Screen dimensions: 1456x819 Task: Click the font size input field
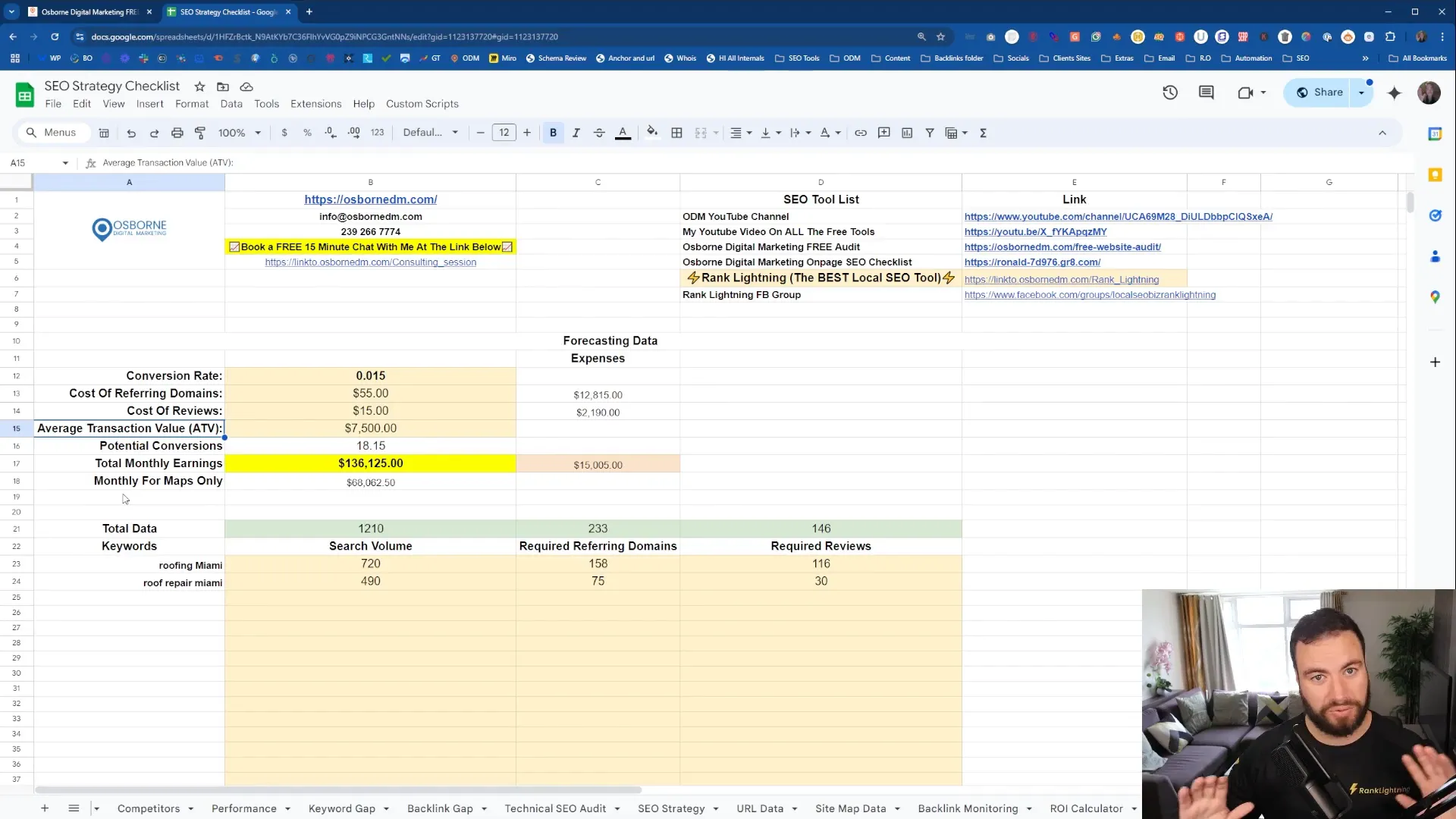504,133
